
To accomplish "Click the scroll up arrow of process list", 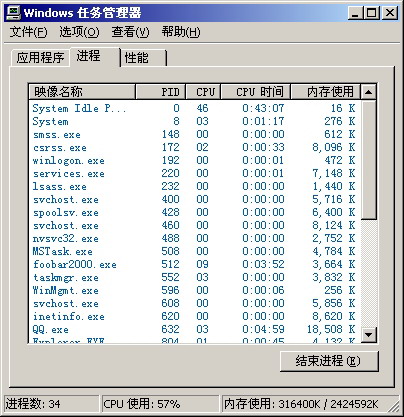I will (369, 92).
